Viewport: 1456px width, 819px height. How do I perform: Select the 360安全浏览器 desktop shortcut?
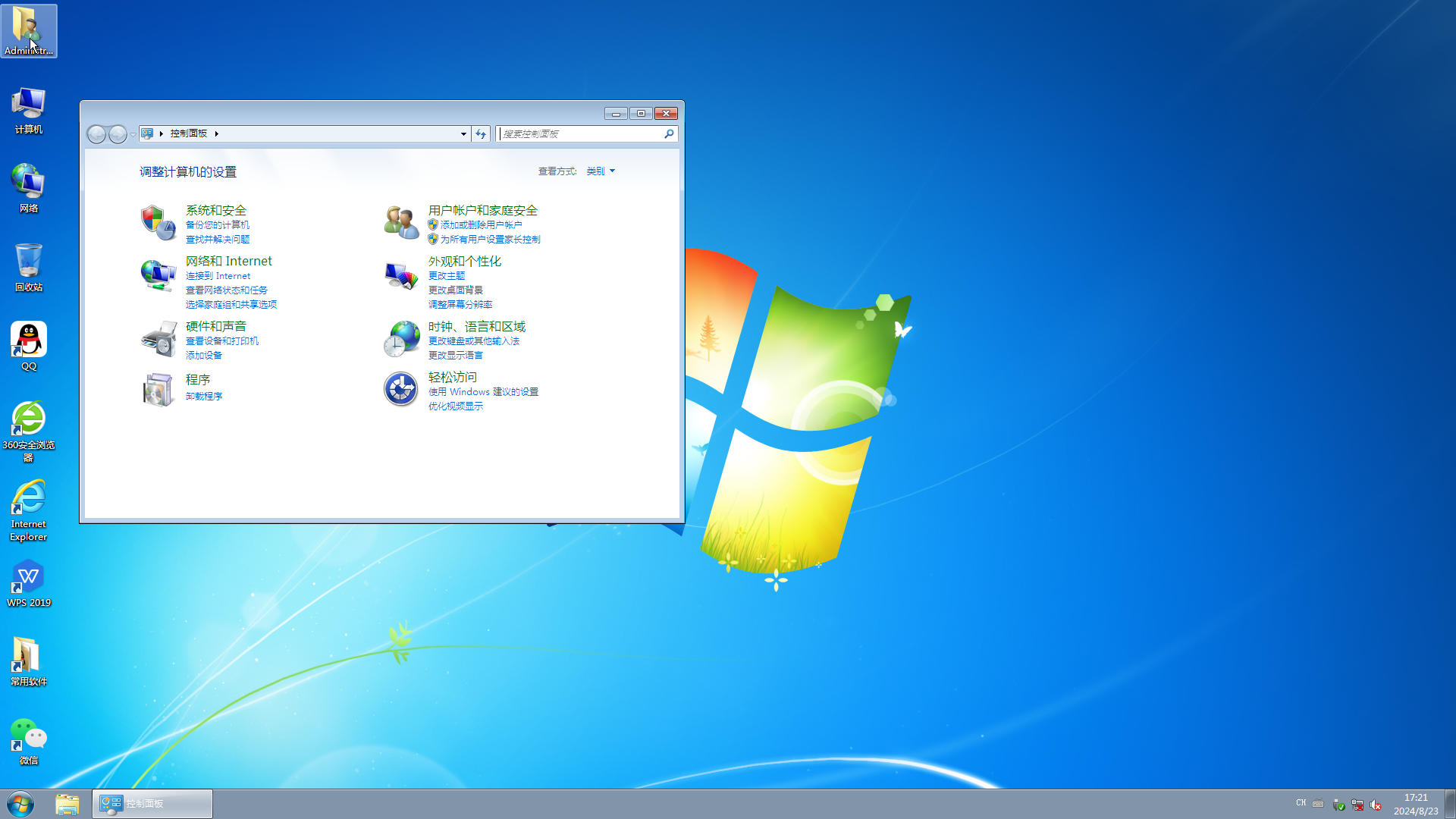(x=29, y=431)
